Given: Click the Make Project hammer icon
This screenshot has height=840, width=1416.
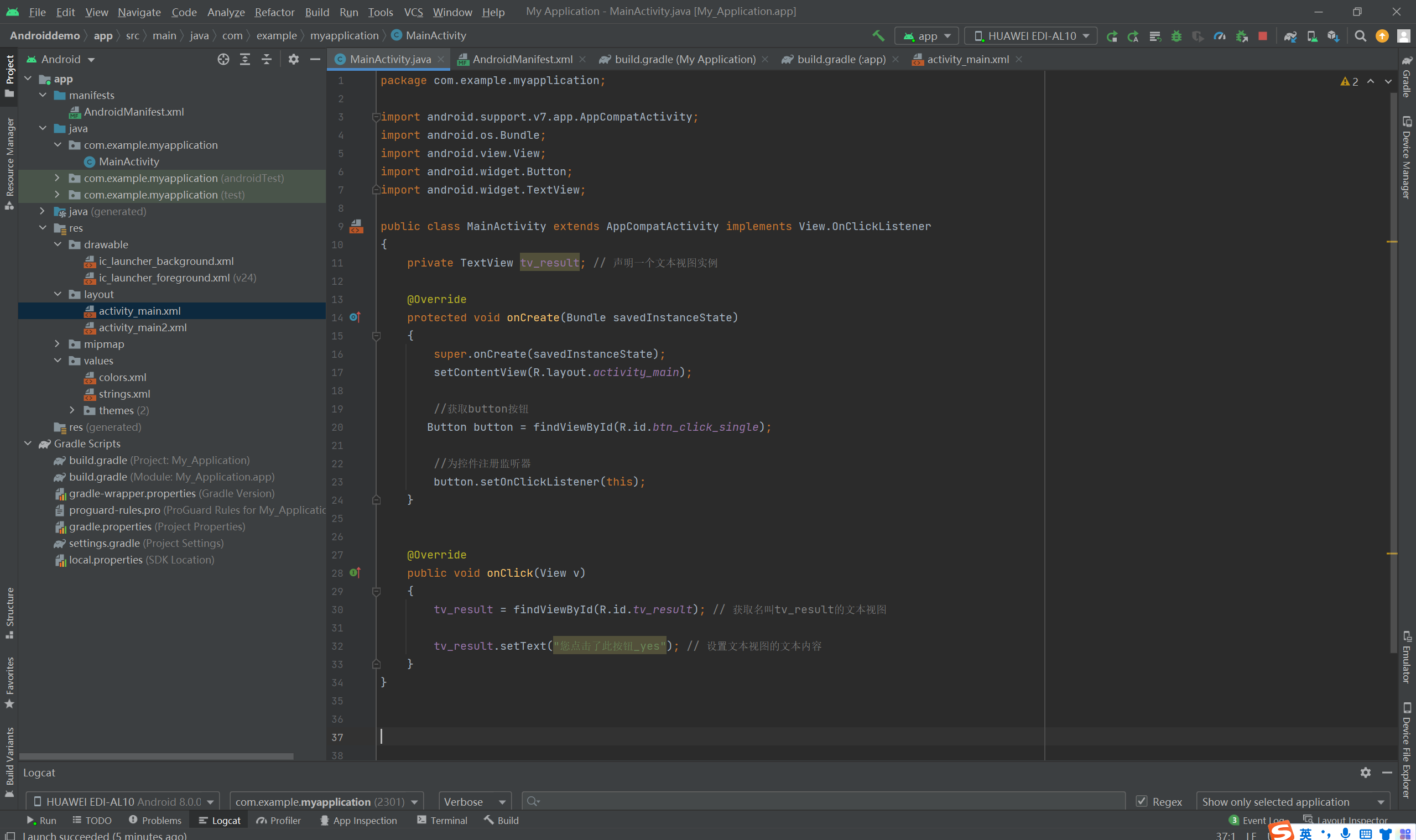Looking at the screenshot, I should [878, 35].
